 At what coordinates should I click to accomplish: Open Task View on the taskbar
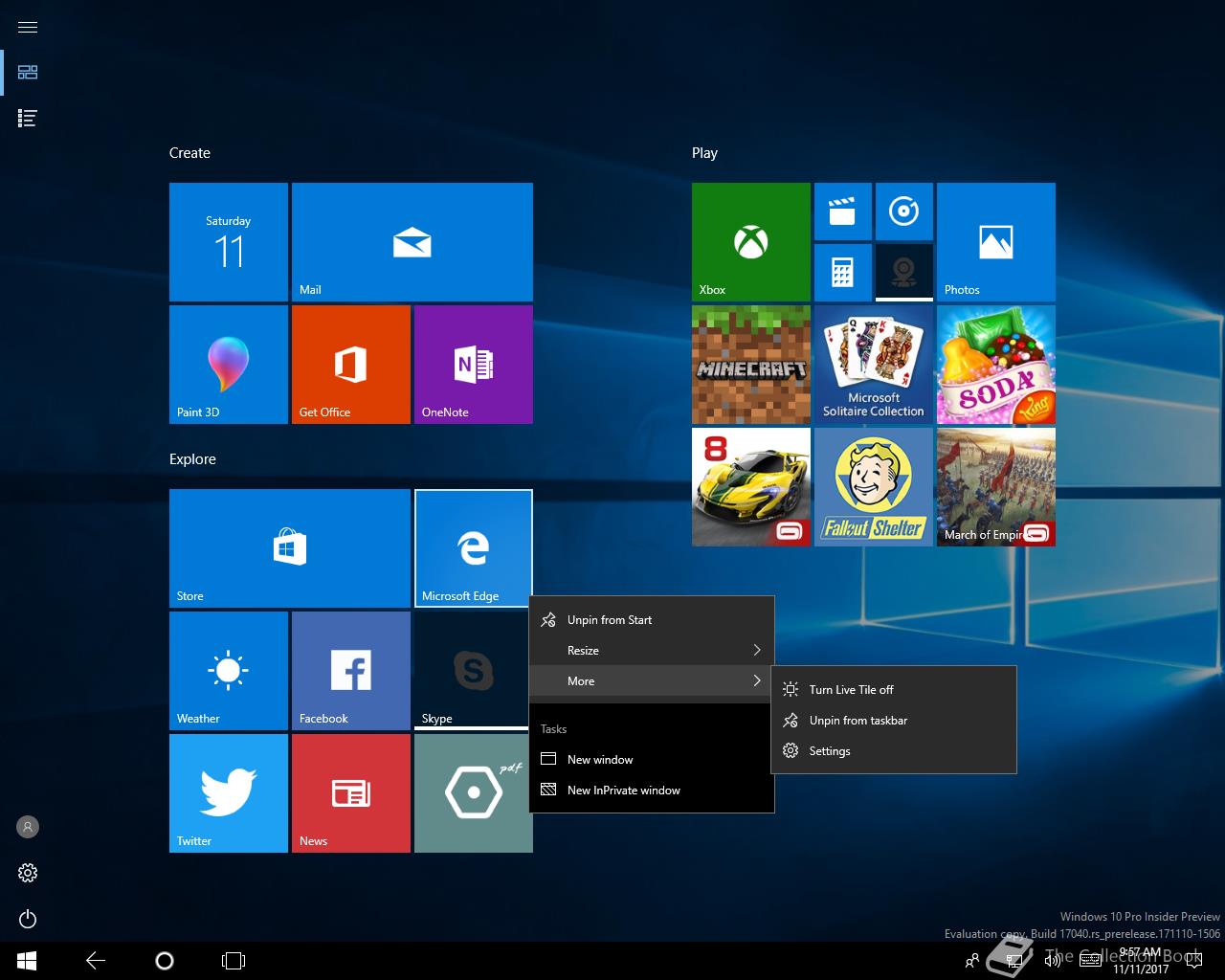point(234,961)
